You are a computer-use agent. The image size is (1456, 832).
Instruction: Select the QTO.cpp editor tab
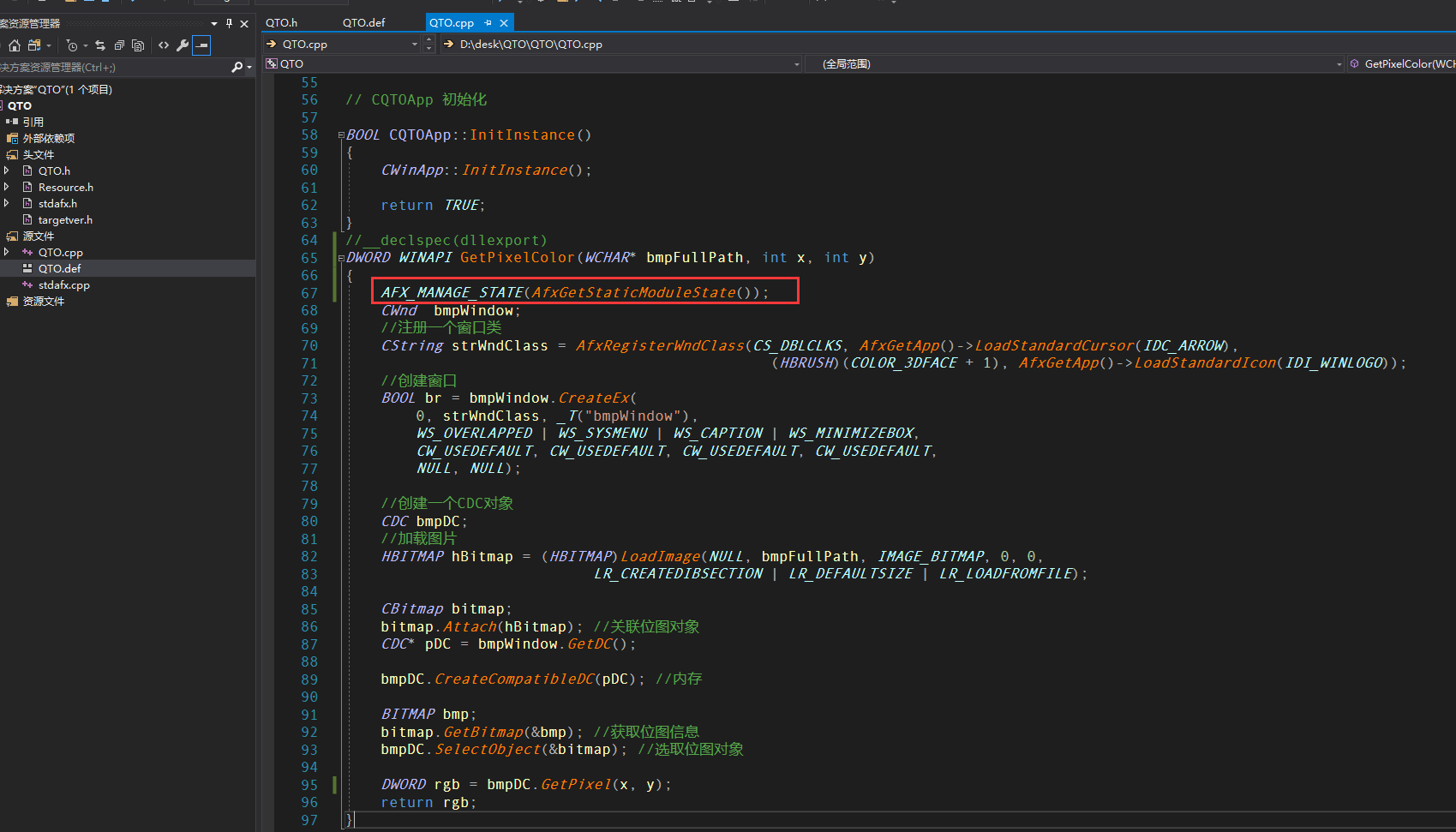[452, 22]
